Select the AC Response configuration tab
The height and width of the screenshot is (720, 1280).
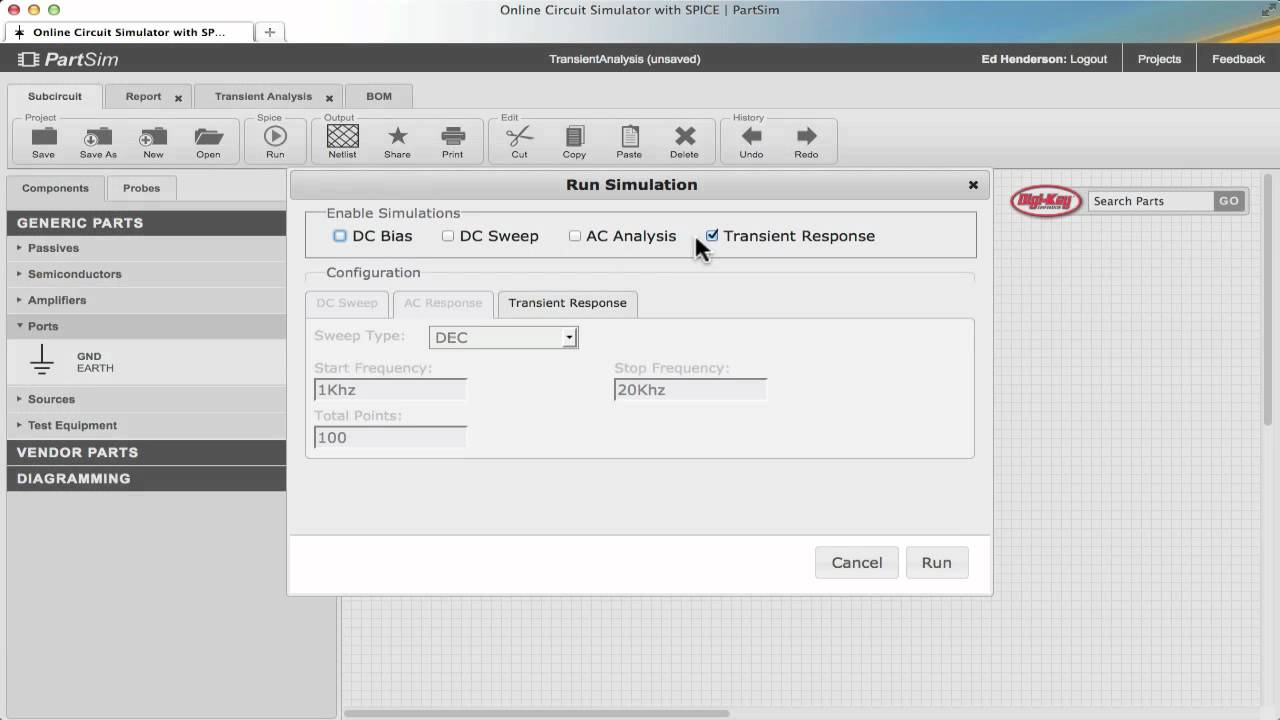click(443, 303)
